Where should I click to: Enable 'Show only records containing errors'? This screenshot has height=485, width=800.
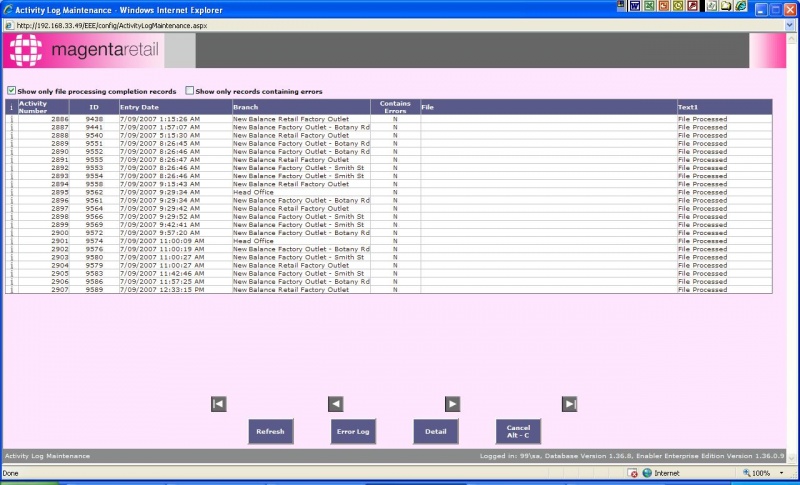pyautogui.click(x=189, y=91)
